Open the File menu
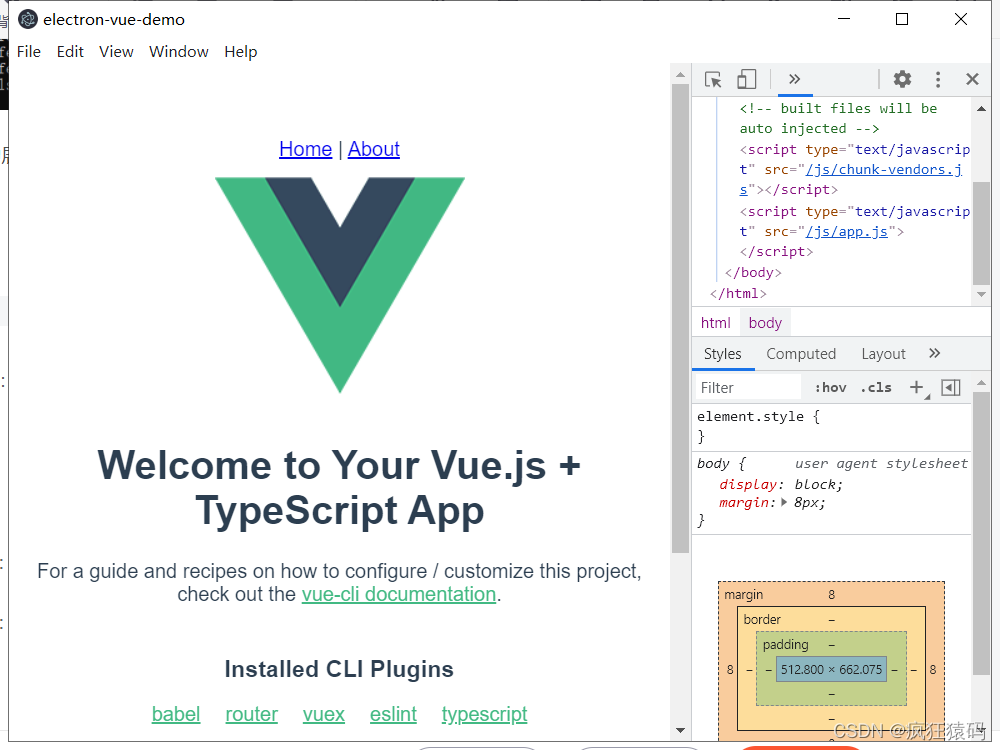This screenshot has height=750, width=1000. coord(29,52)
